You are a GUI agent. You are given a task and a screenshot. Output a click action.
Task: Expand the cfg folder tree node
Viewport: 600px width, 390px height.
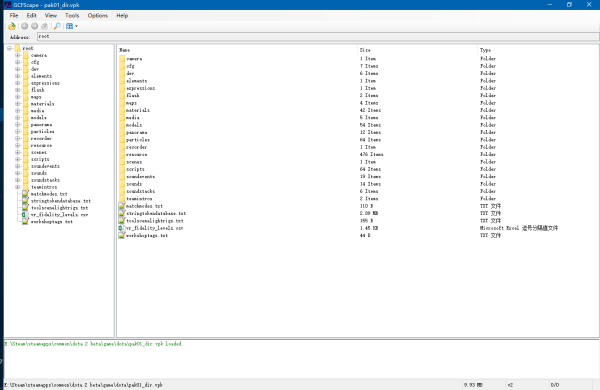[18, 62]
